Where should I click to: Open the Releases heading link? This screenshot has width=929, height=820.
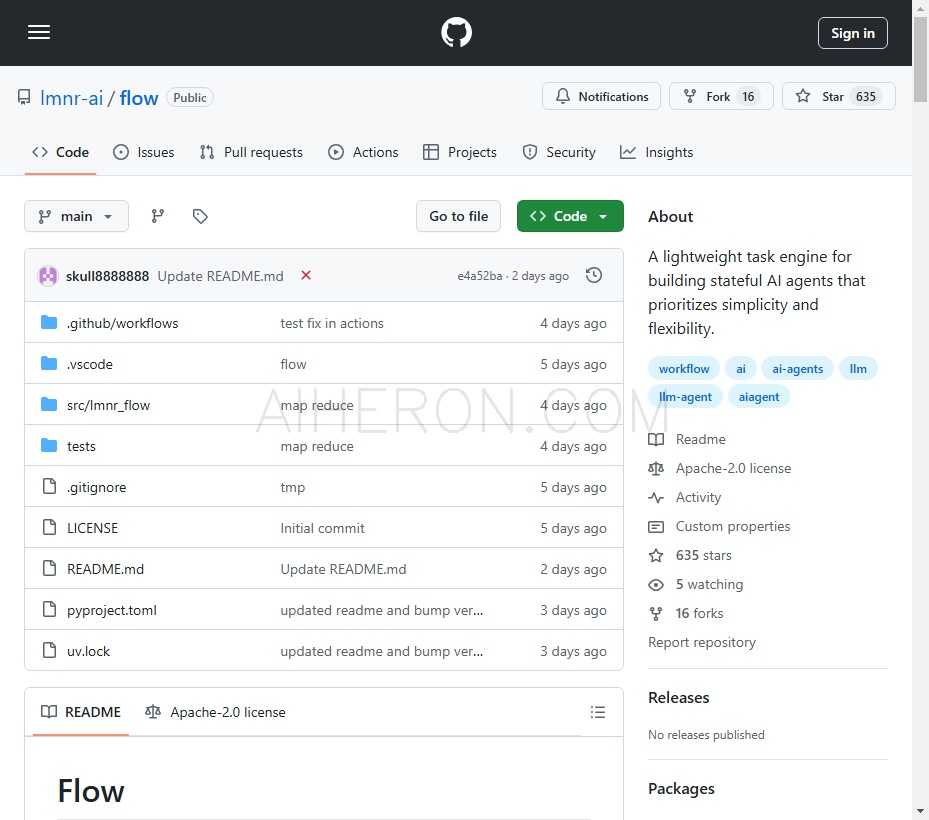coord(678,697)
